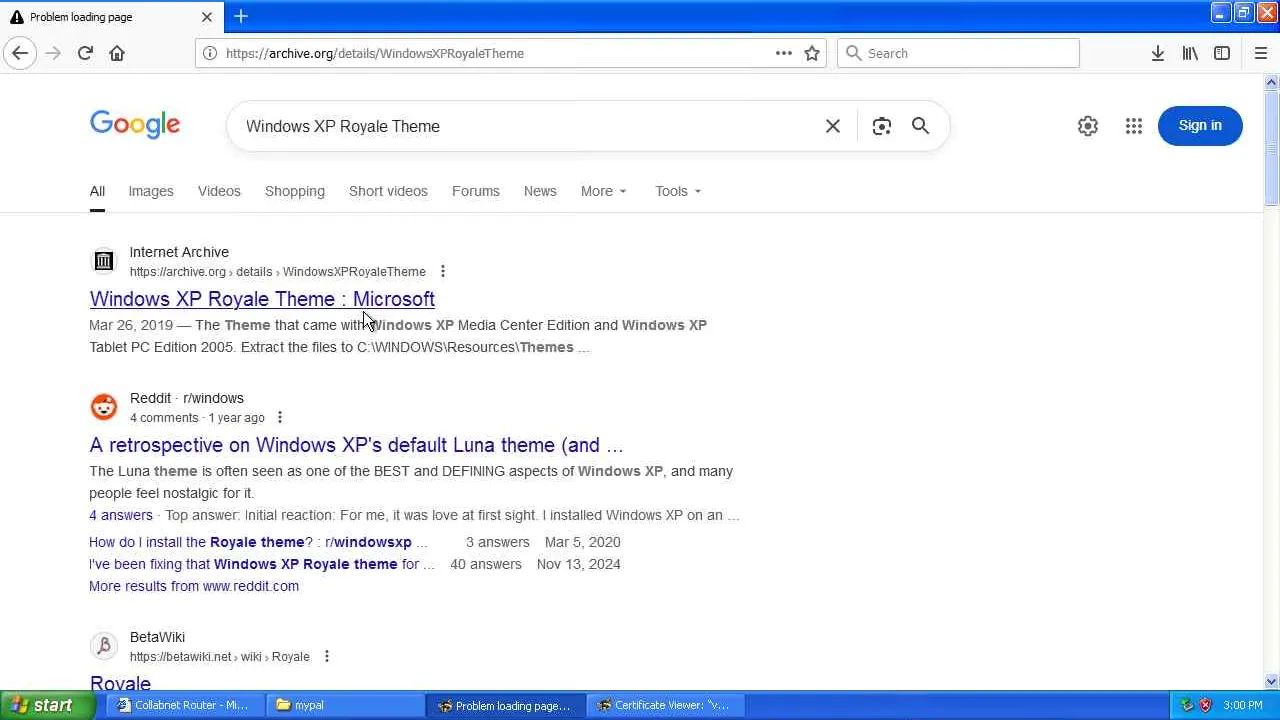Open the red security shield tray icon
The width and height of the screenshot is (1280, 720).
point(1205,705)
